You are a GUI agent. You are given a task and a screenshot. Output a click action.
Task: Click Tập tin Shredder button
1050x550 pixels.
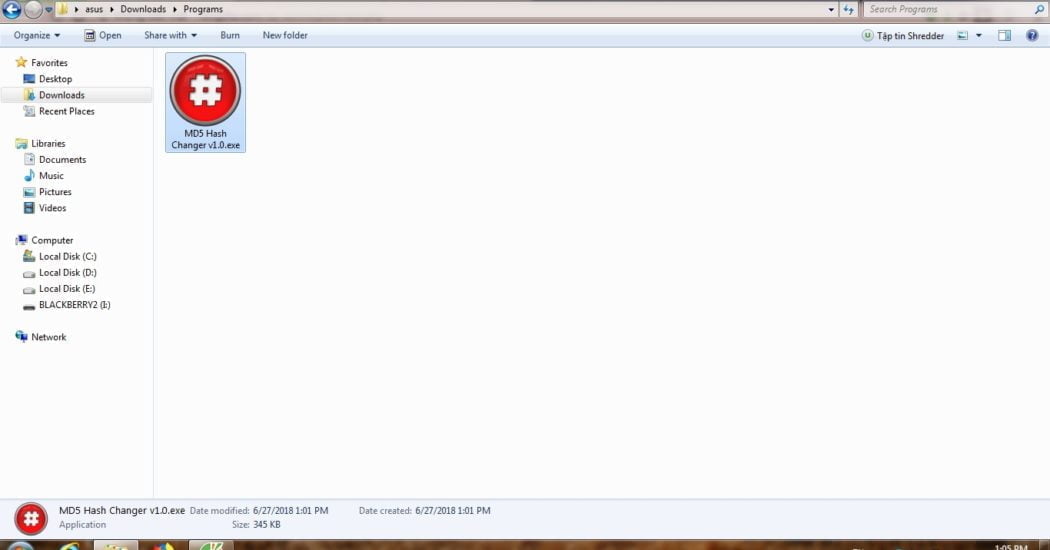pos(903,36)
